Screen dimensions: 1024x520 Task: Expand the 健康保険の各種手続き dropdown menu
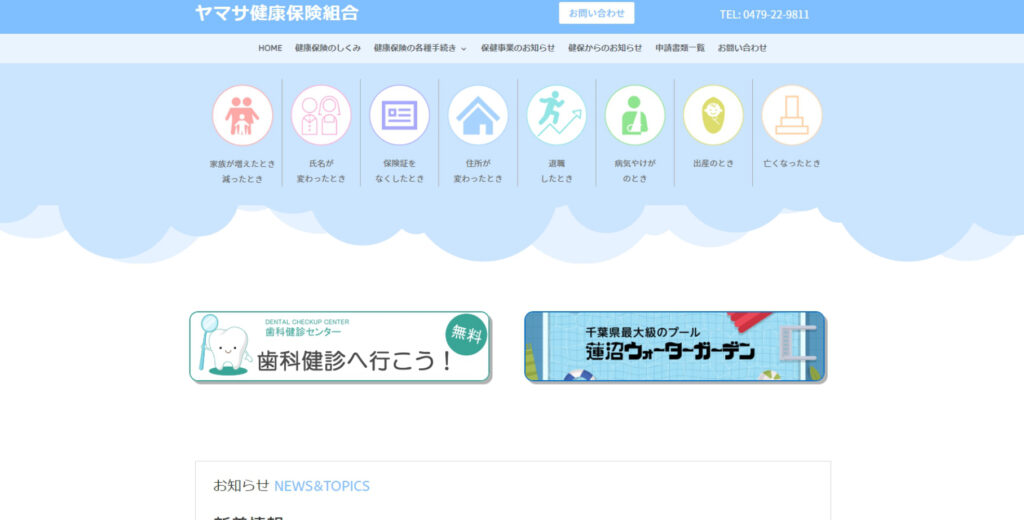(420, 48)
